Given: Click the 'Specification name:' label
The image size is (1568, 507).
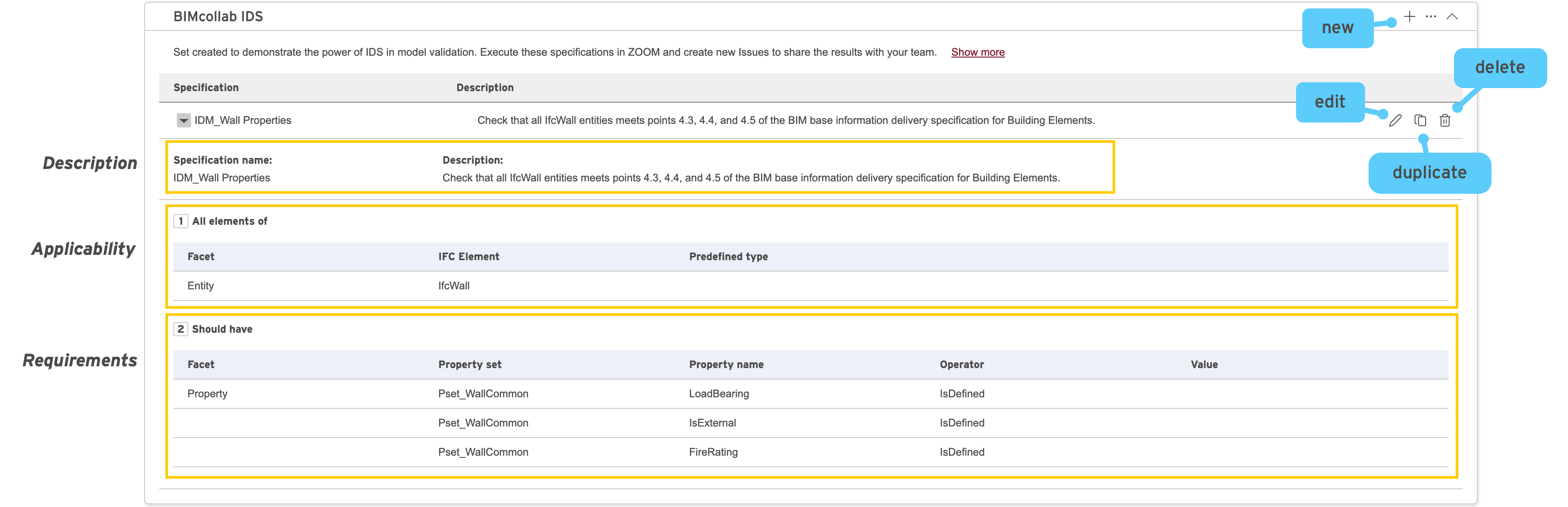Looking at the screenshot, I should tap(223, 160).
